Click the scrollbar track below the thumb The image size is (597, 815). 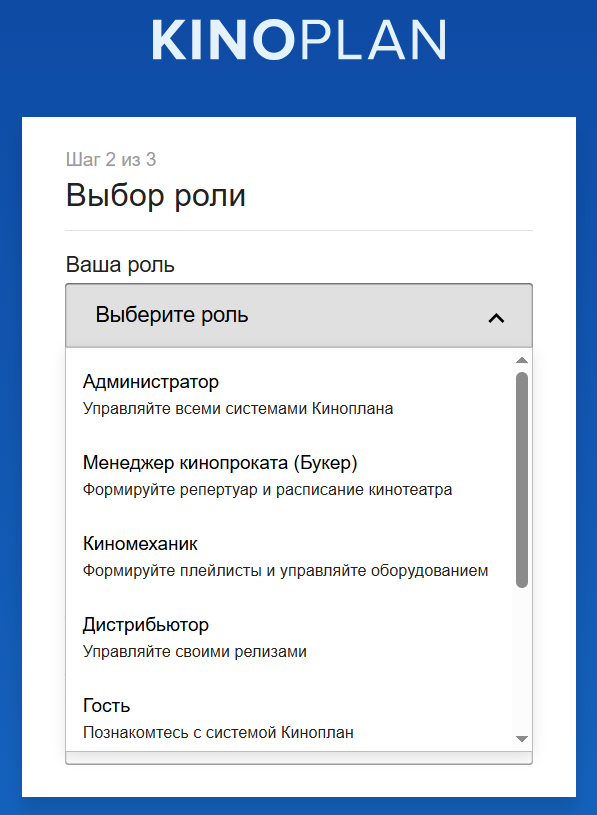tap(522, 660)
